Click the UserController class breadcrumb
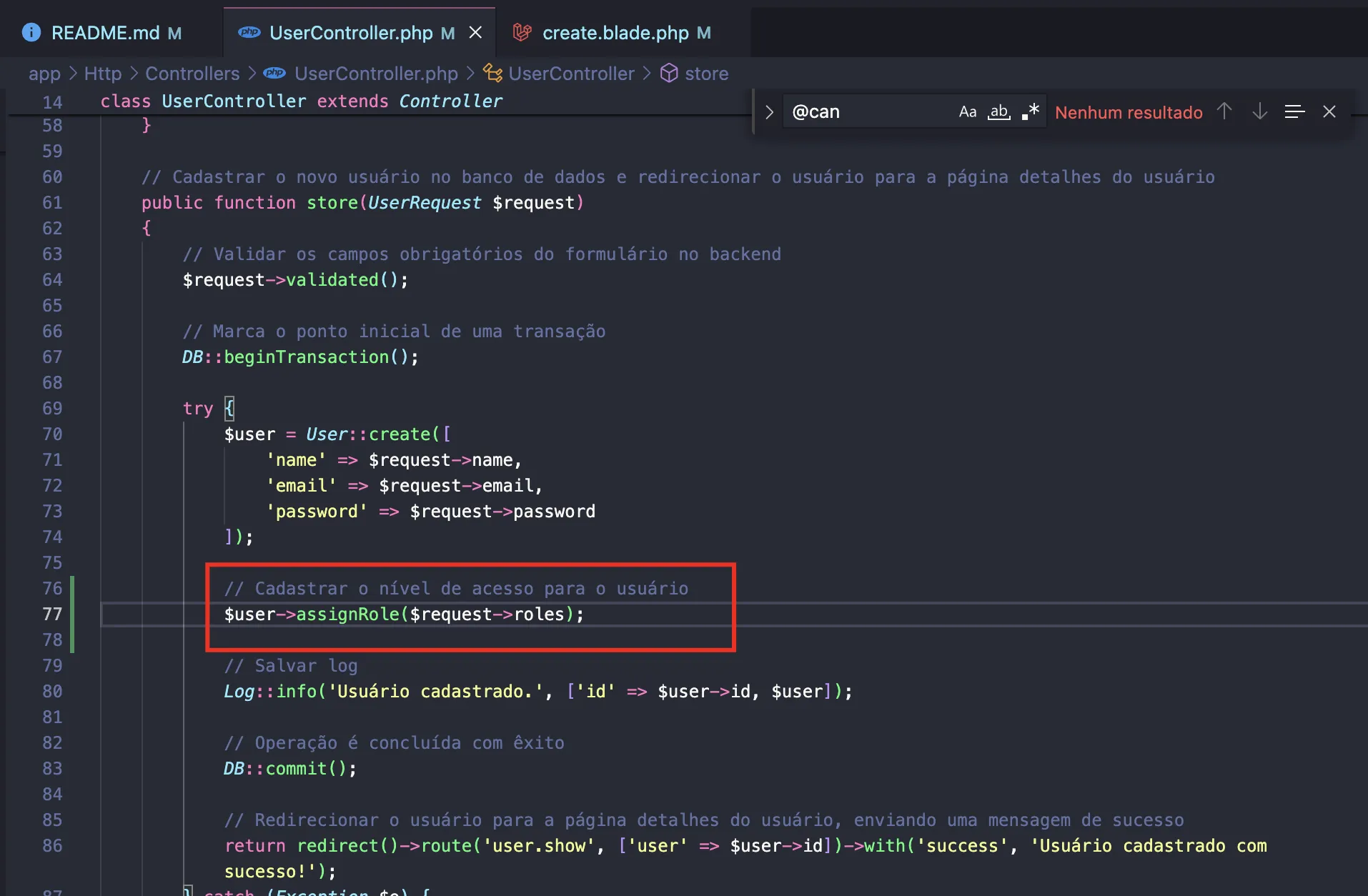 coord(571,74)
